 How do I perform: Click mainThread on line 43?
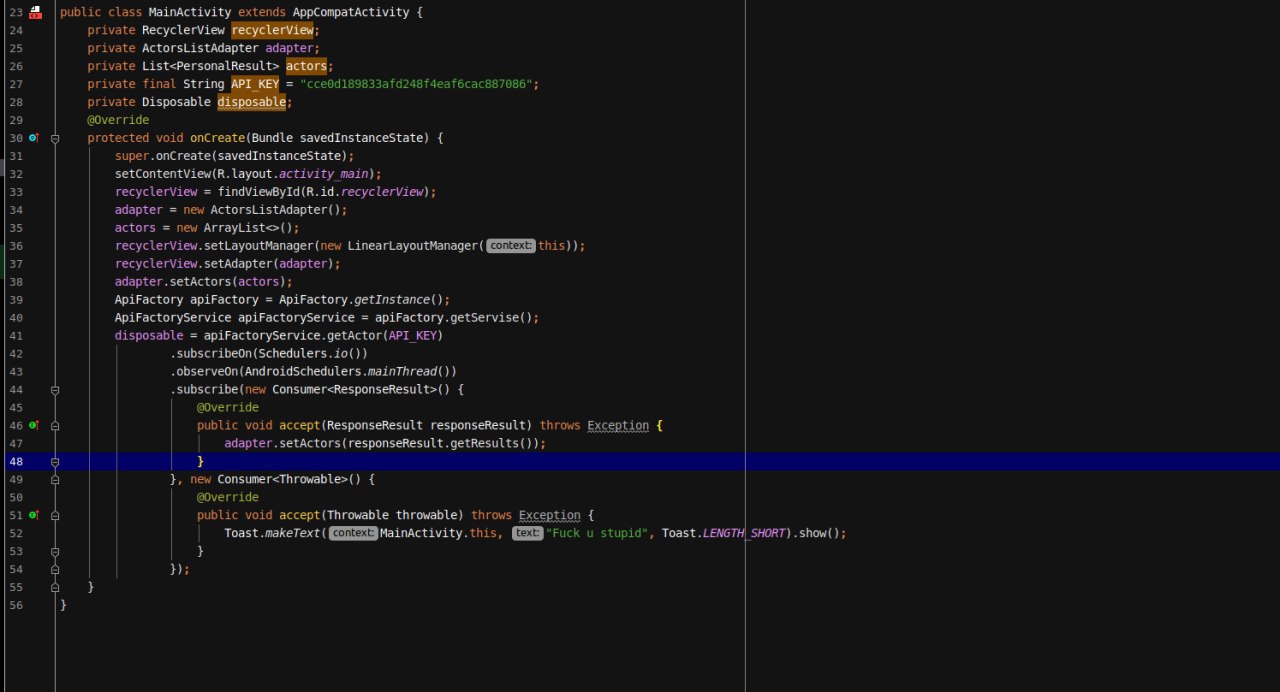pyautogui.click(x=402, y=372)
